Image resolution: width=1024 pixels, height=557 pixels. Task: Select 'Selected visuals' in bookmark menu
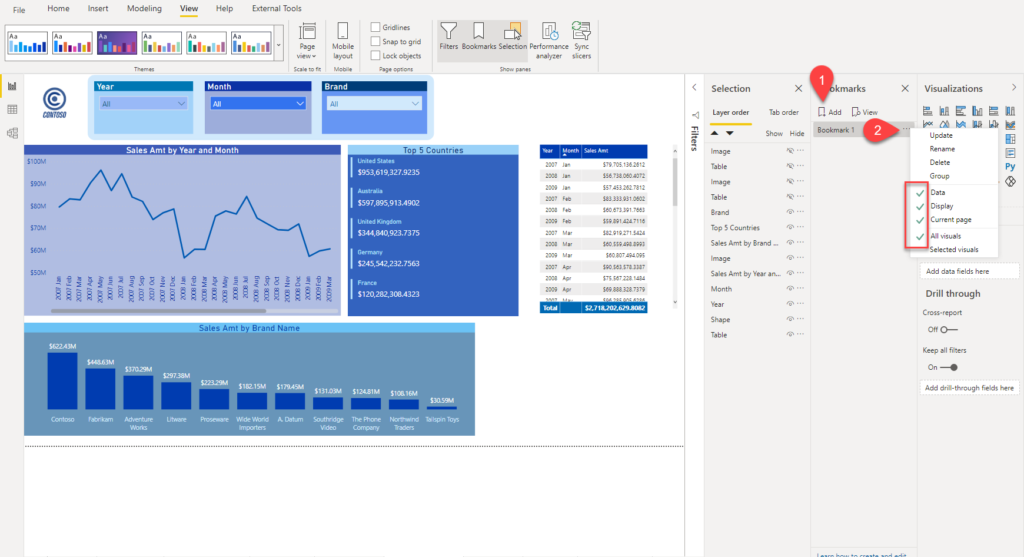pyautogui.click(x=954, y=249)
